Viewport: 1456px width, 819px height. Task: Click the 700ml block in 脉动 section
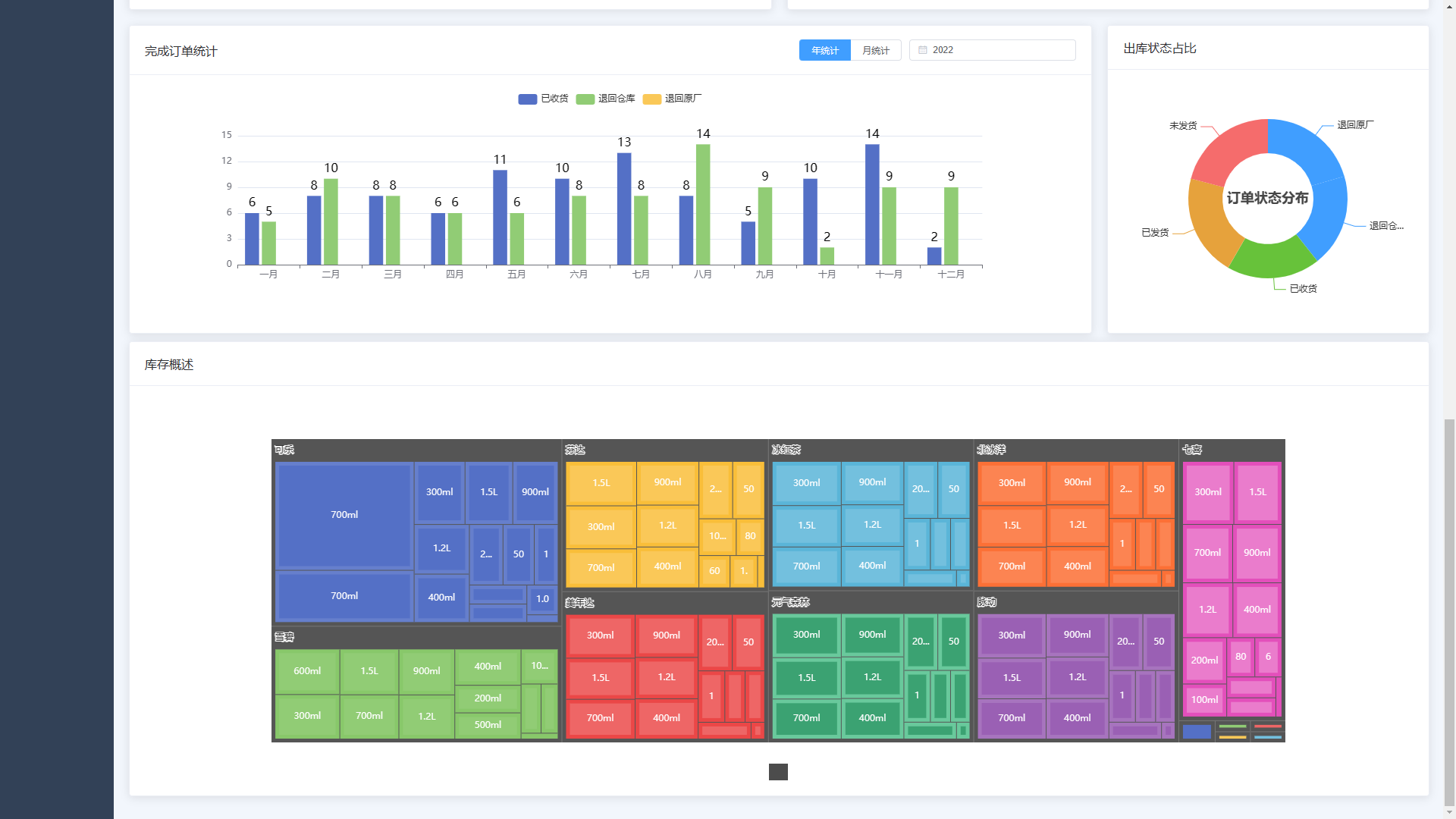1012,717
